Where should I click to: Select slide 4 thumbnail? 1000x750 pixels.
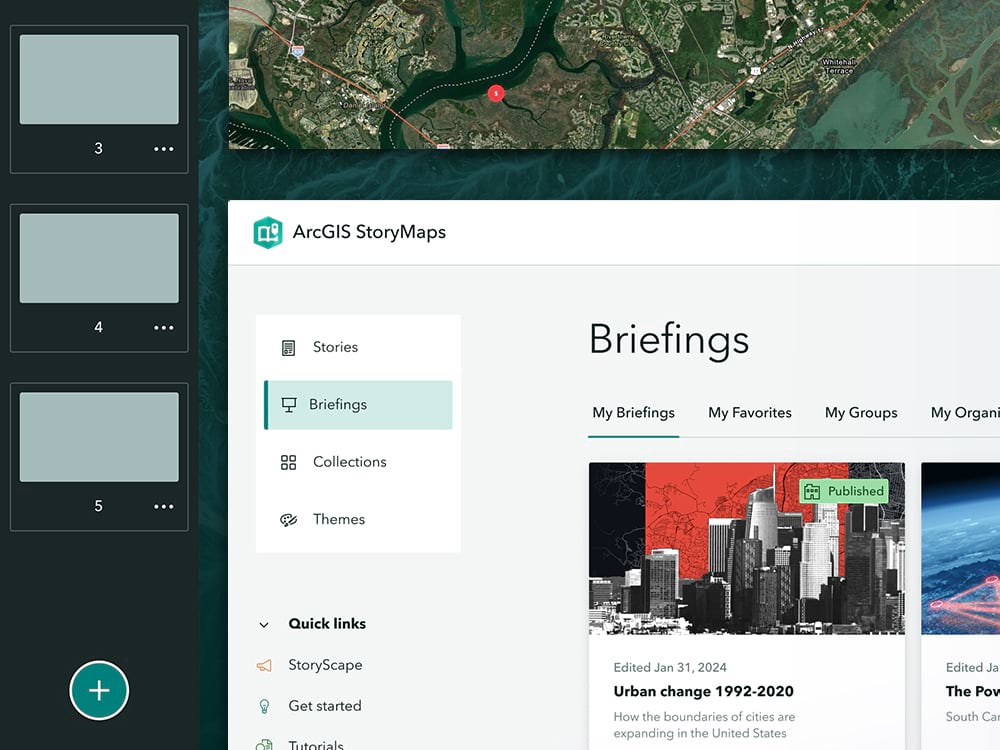(x=99, y=258)
